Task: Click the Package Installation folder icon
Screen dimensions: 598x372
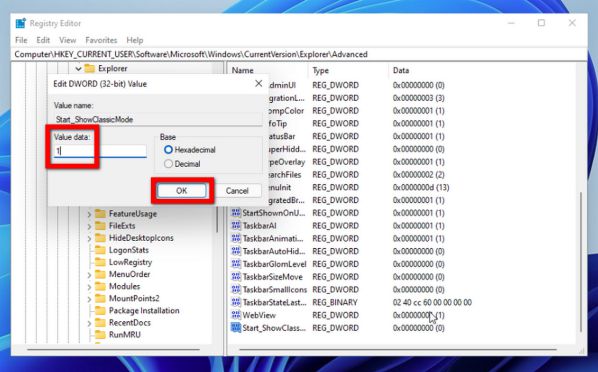Action: tap(100, 311)
